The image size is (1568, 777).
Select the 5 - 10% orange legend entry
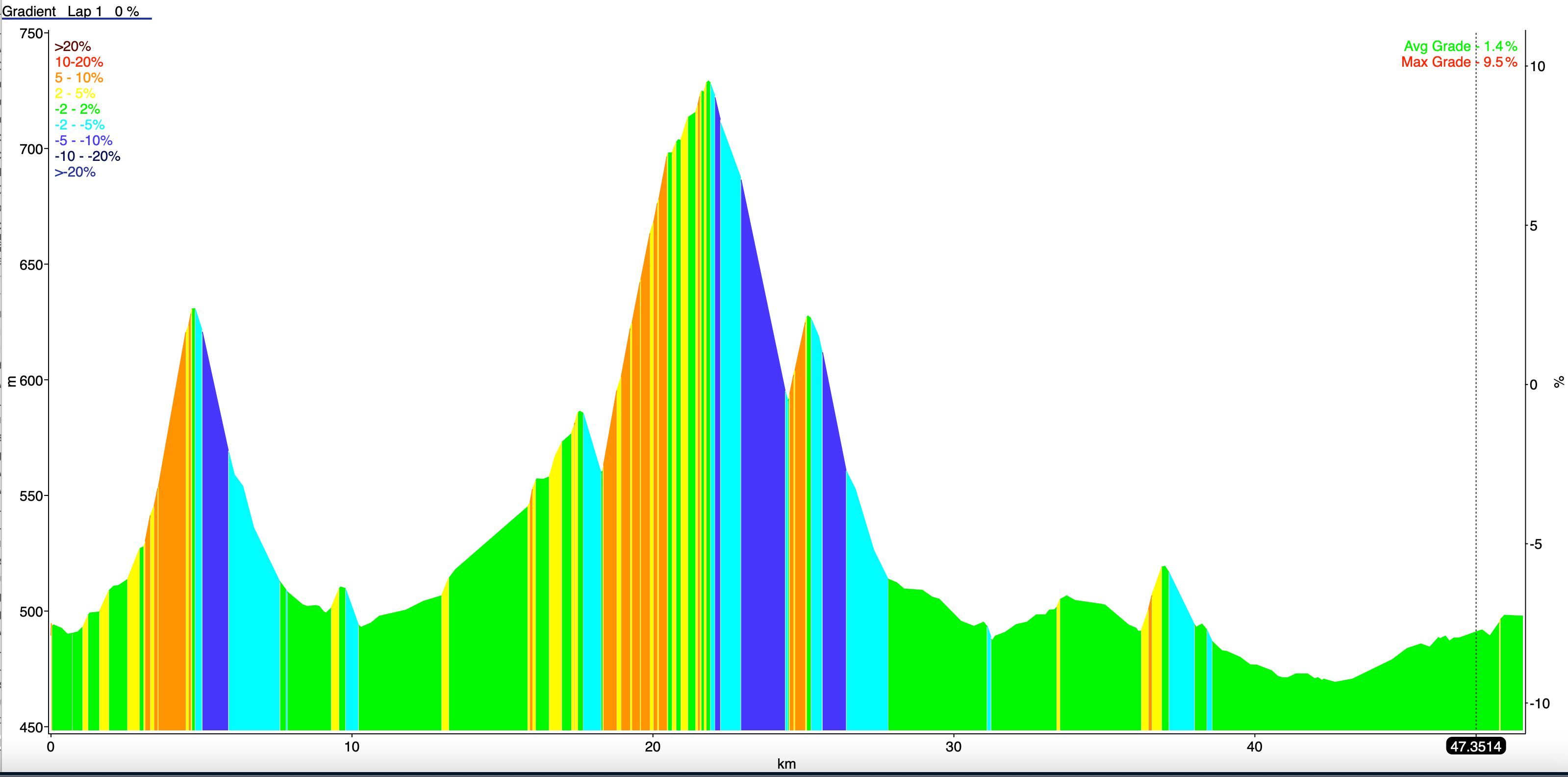tap(79, 78)
